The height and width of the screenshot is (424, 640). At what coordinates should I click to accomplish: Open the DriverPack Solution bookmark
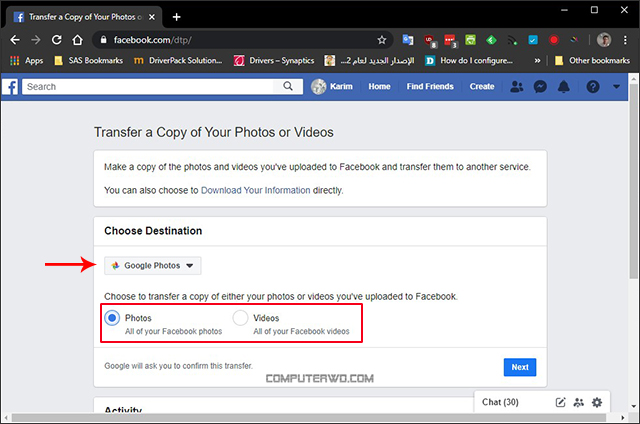tap(178, 61)
